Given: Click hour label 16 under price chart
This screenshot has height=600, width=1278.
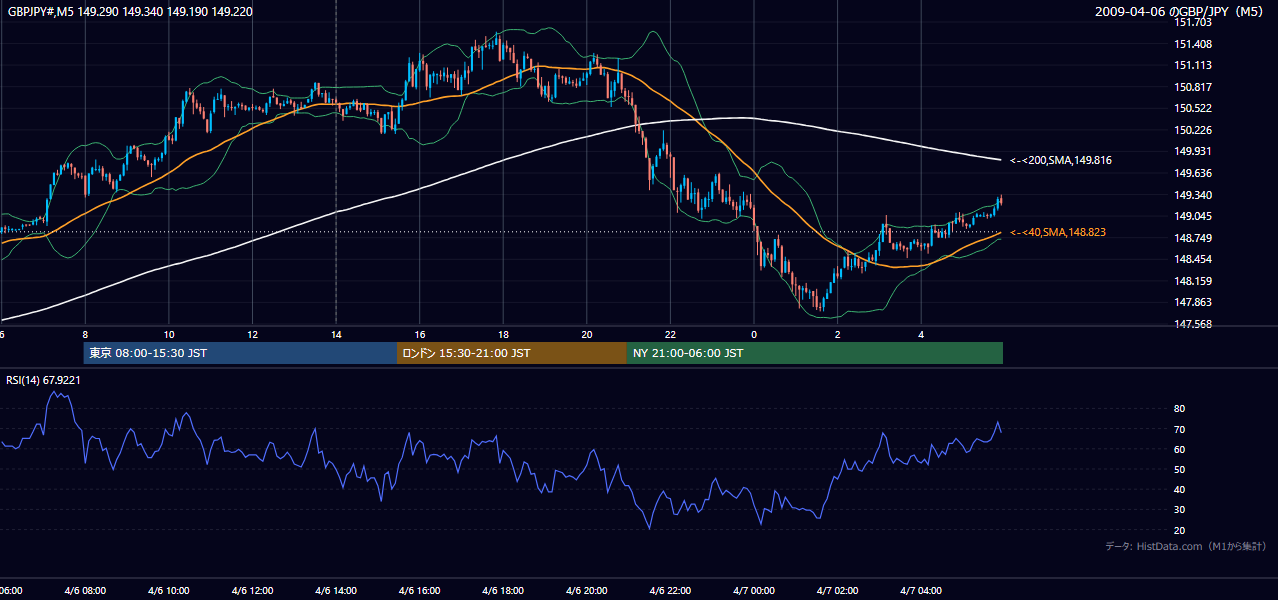Looking at the screenshot, I should pyautogui.click(x=420, y=334).
